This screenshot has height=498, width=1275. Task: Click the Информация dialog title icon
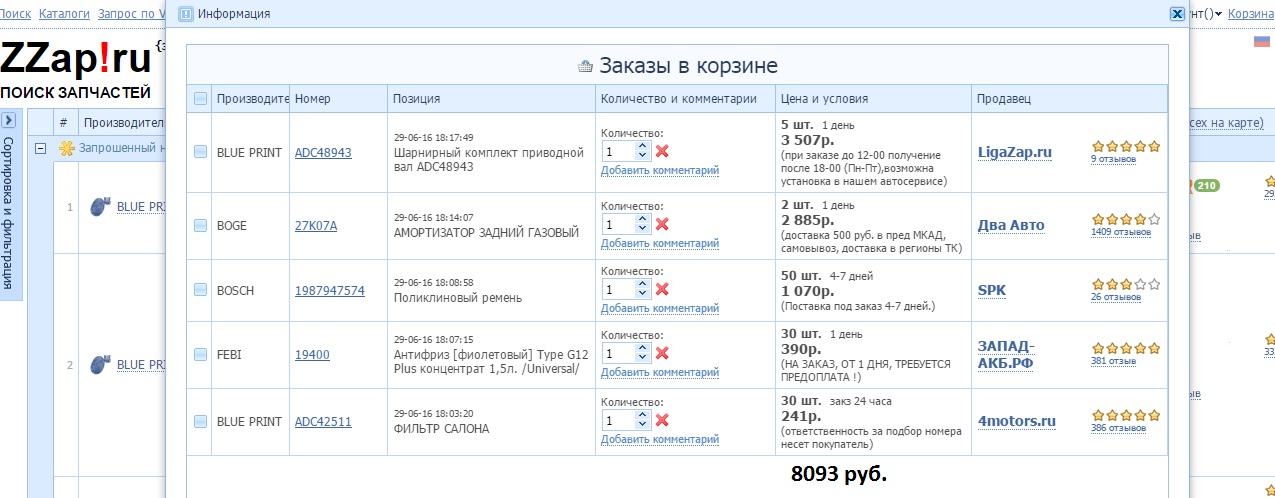(x=185, y=14)
